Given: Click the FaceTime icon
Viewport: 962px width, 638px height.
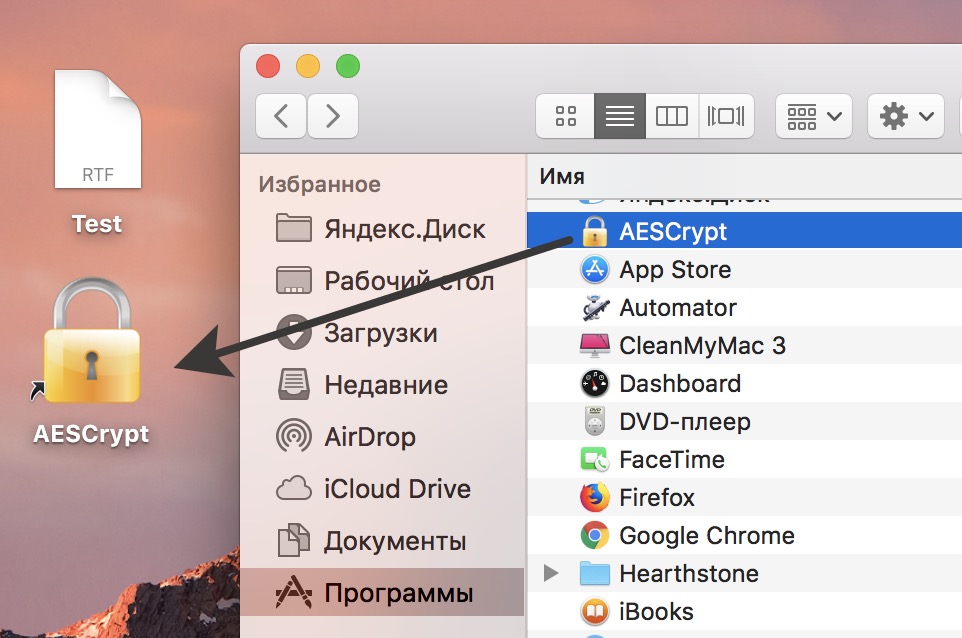Looking at the screenshot, I should [595, 459].
